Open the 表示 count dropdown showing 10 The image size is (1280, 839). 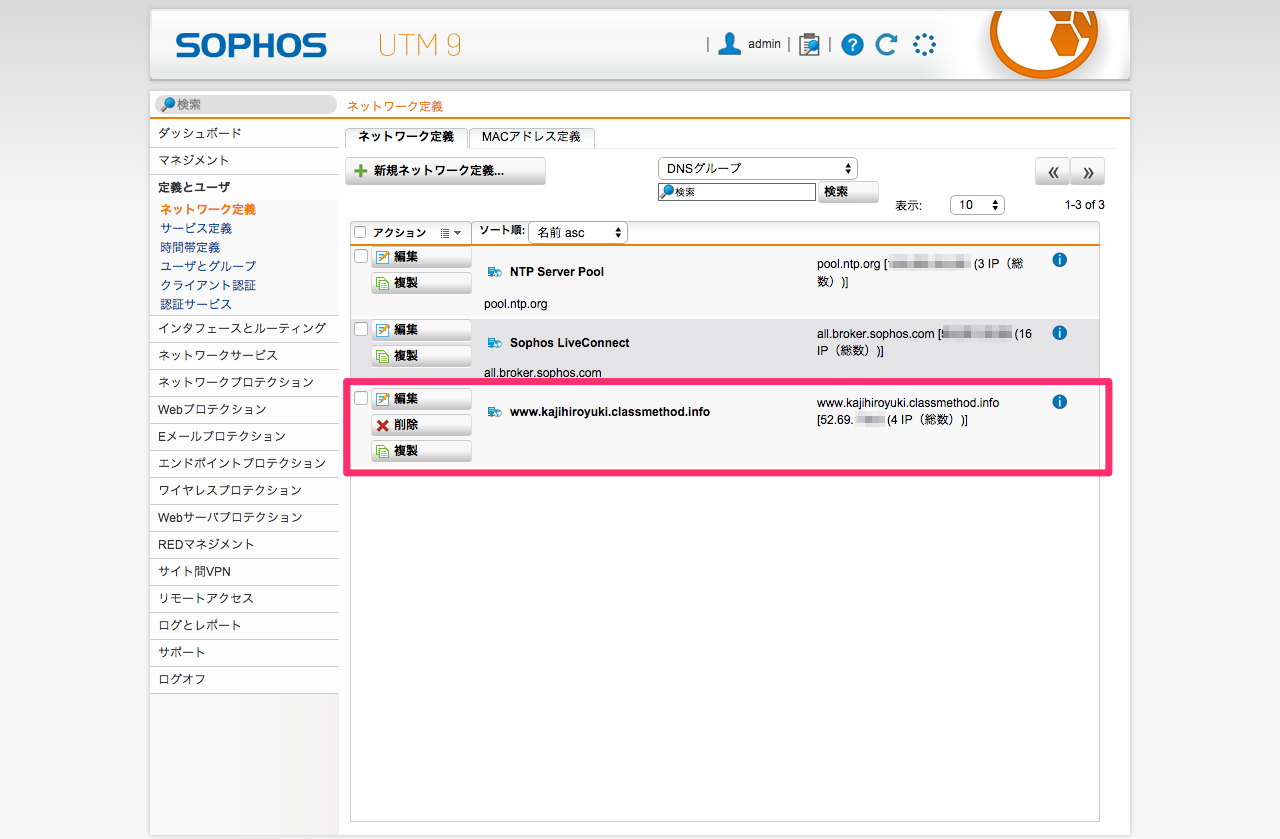pos(977,205)
